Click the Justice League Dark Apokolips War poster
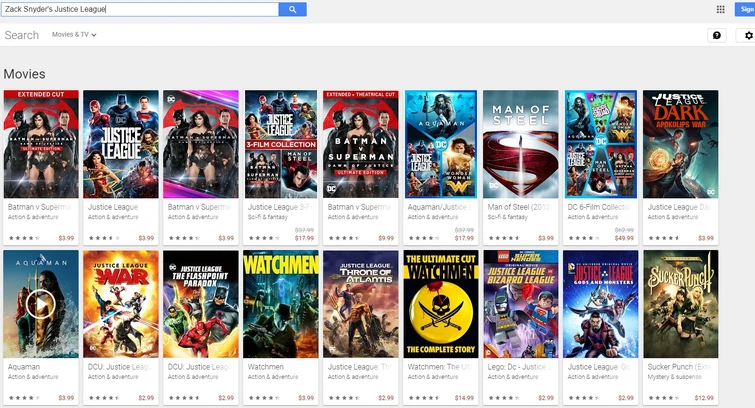Screen dimensions: 755x408 (680, 144)
